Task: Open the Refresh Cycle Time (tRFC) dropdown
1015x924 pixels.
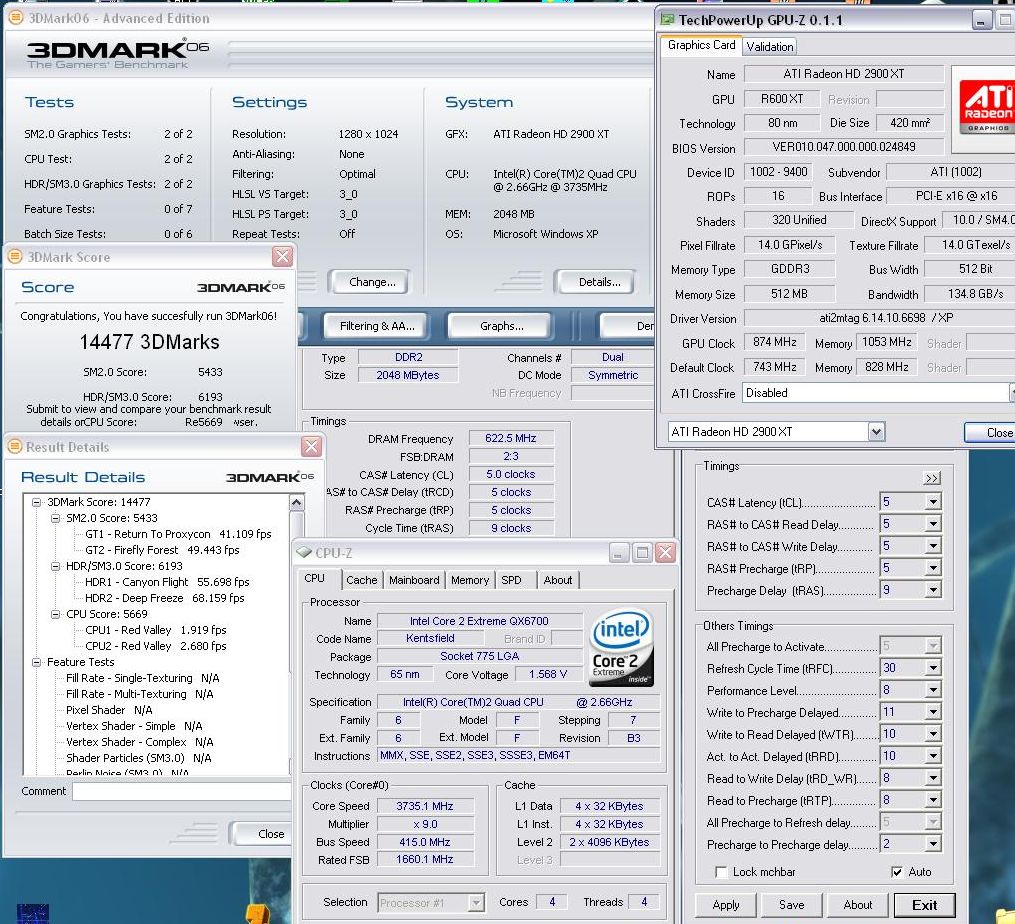Action: pyautogui.click(x=933, y=668)
